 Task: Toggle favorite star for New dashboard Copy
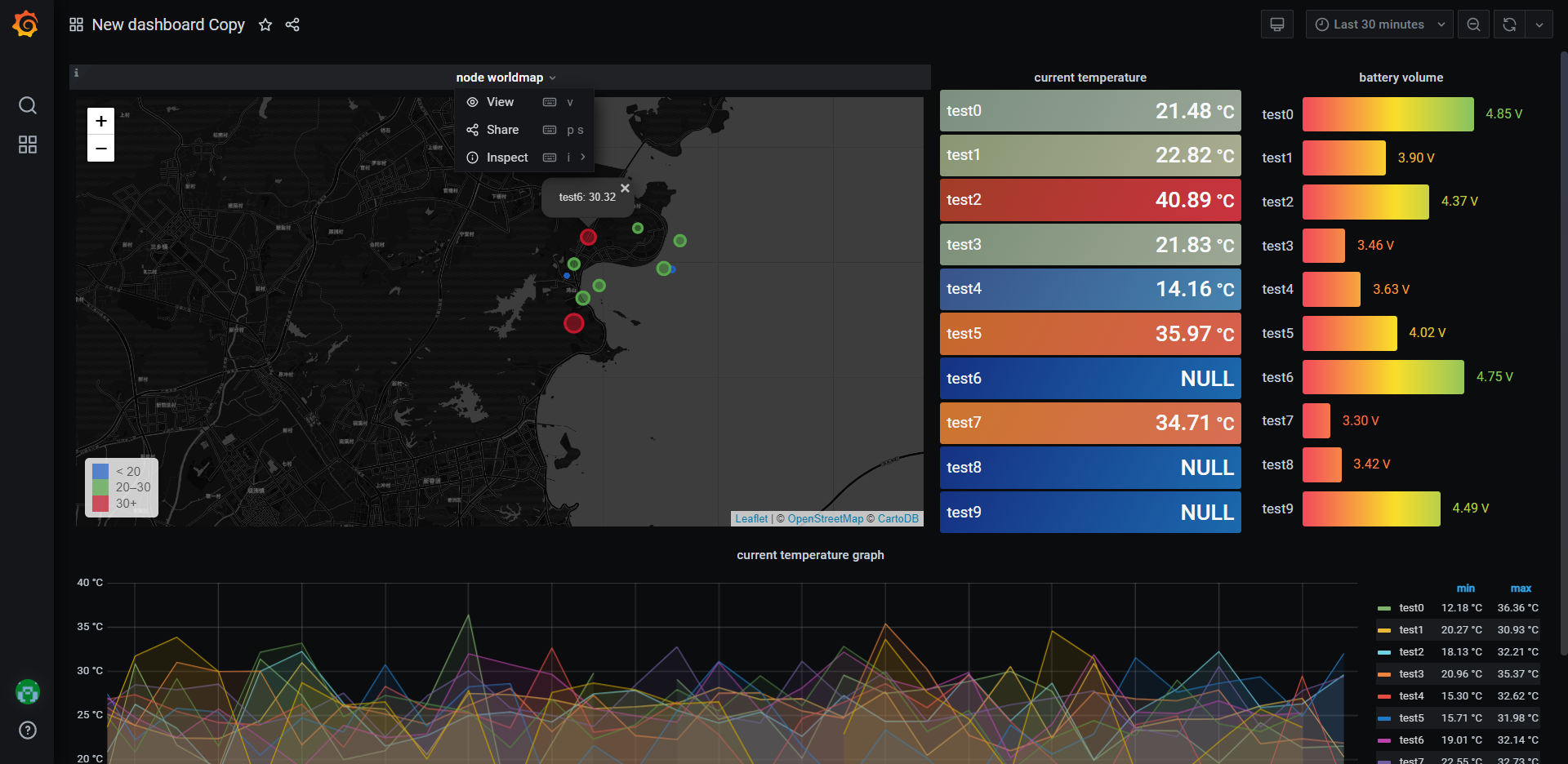(265, 24)
